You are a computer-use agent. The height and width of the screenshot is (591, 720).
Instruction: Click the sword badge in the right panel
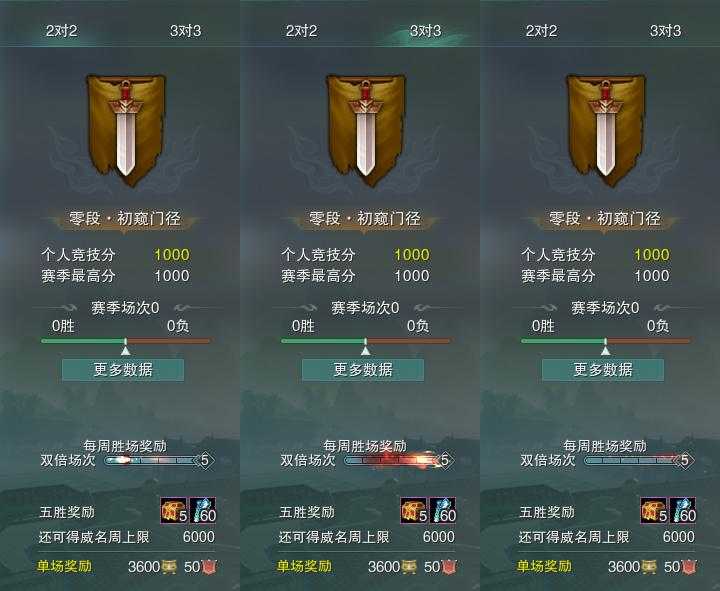(606, 130)
